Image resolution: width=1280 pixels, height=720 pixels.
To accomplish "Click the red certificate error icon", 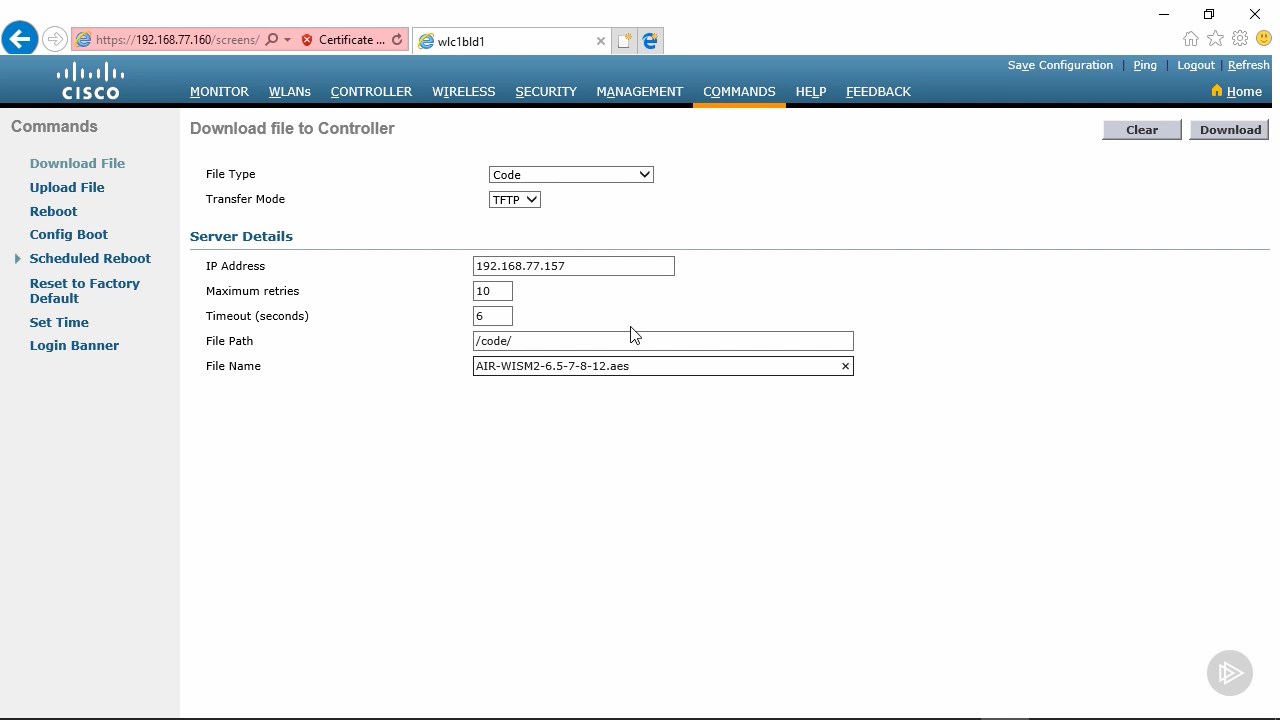I will point(307,40).
